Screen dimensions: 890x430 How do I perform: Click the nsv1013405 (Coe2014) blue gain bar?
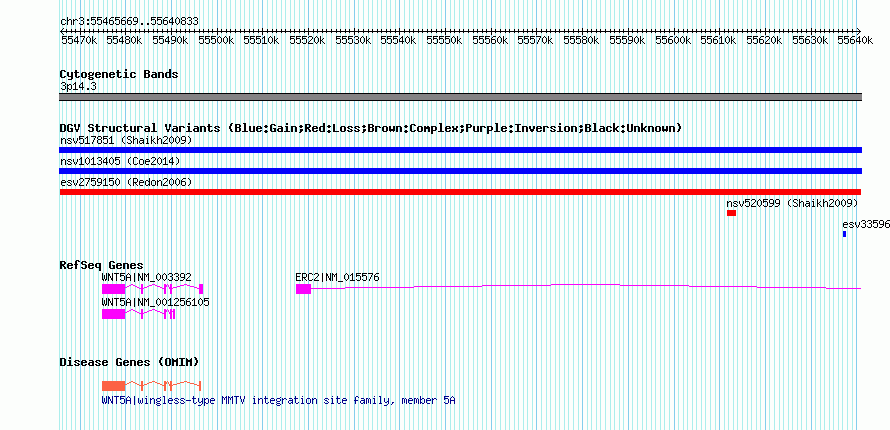click(x=460, y=171)
